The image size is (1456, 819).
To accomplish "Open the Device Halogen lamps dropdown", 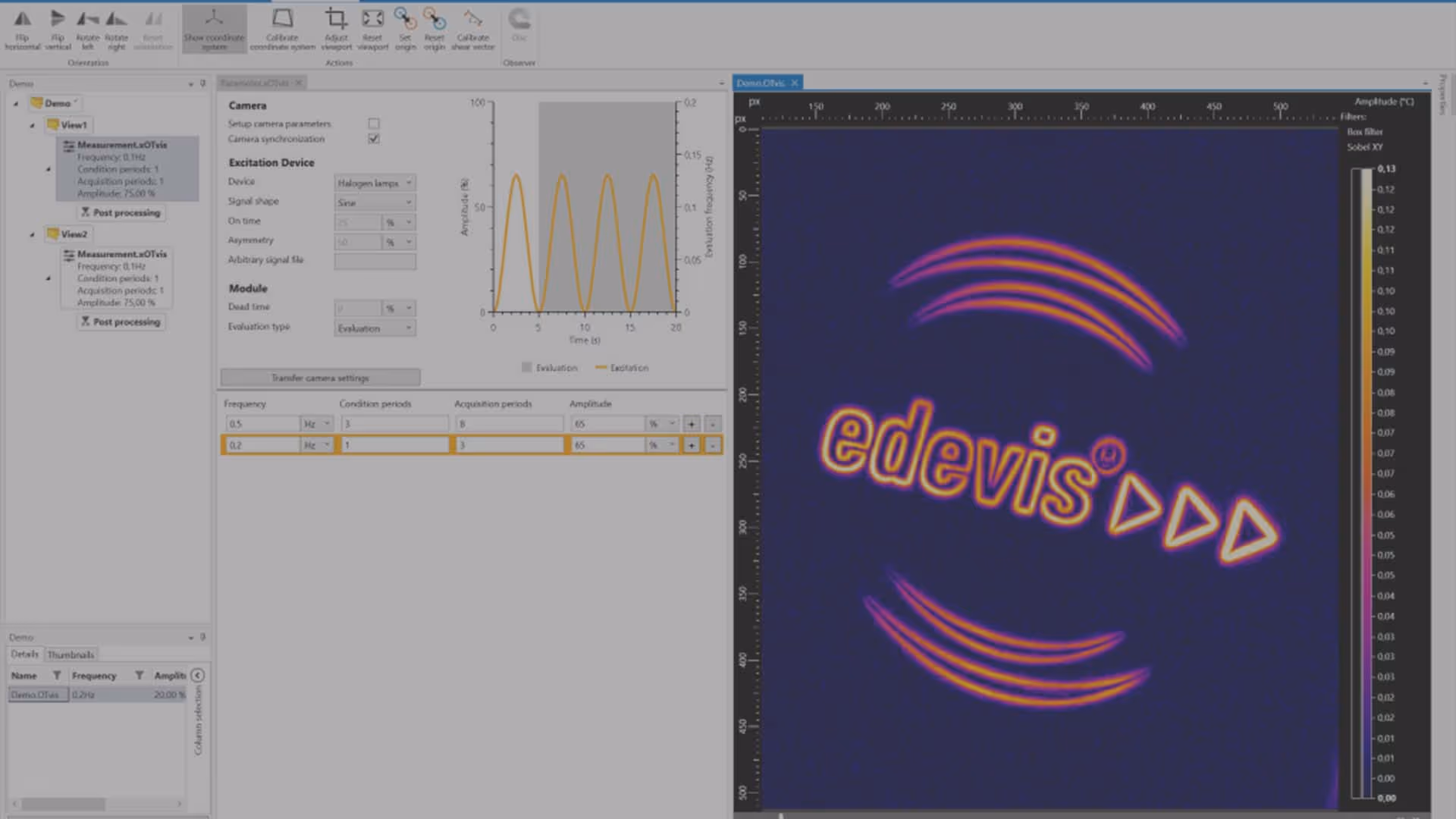I will (375, 183).
